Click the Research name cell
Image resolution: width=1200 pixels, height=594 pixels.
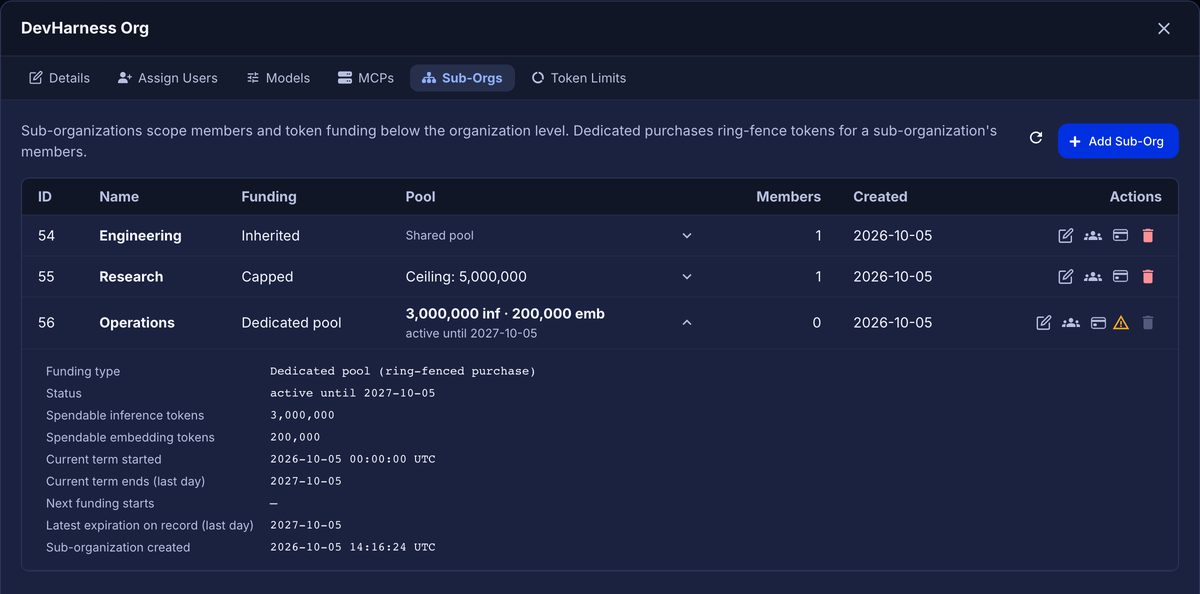(x=131, y=277)
